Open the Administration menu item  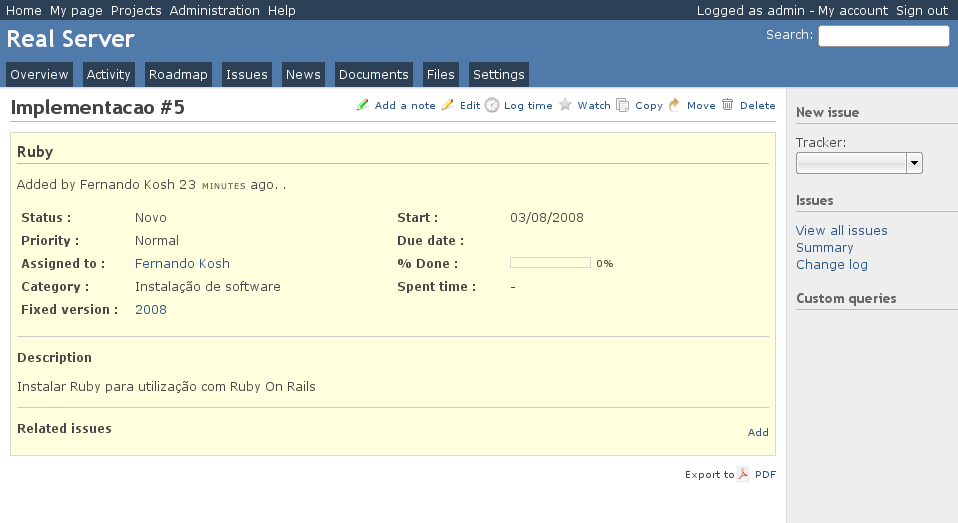214,10
